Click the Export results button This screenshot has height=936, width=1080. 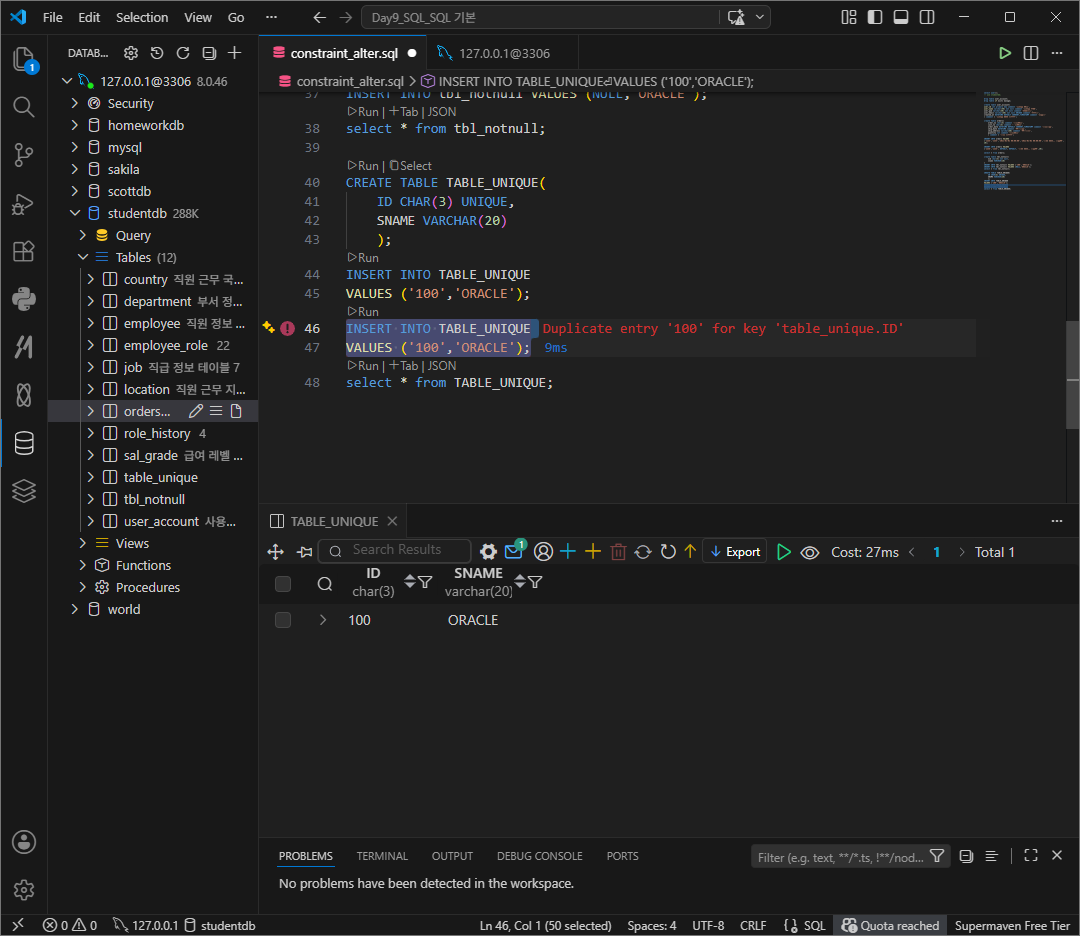(x=735, y=552)
